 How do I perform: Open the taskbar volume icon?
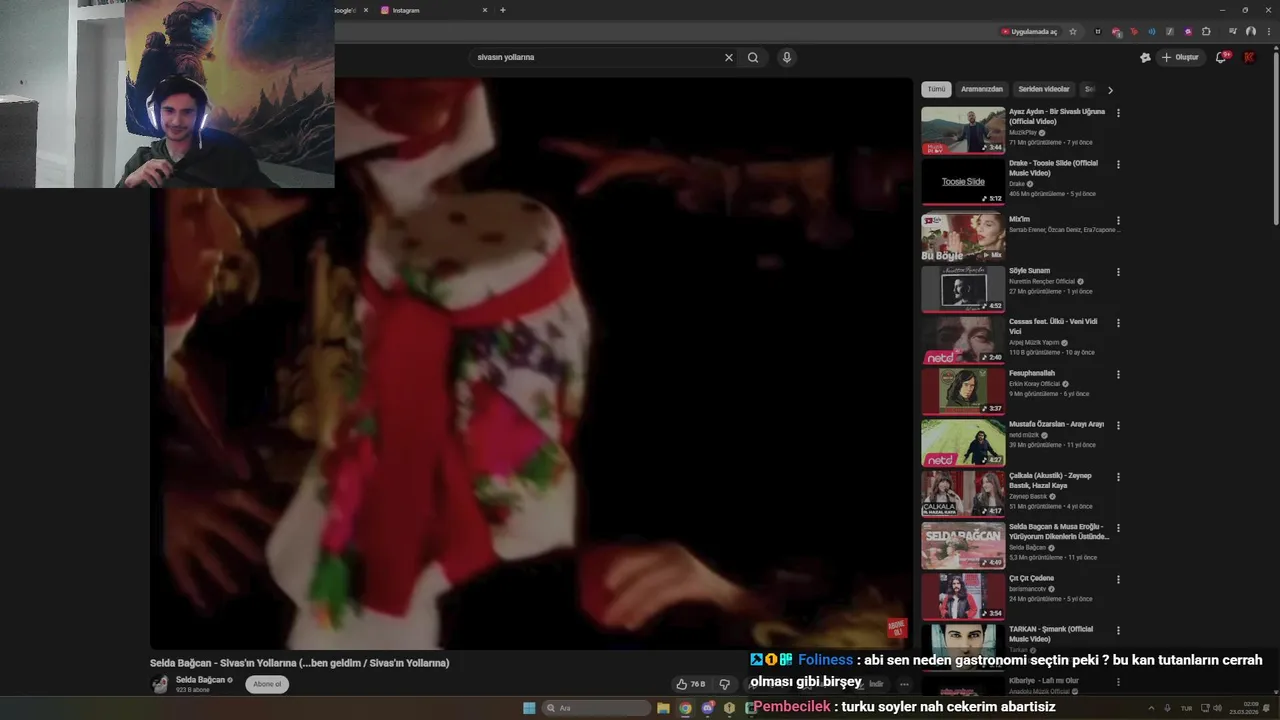click(x=1217, y=708)
